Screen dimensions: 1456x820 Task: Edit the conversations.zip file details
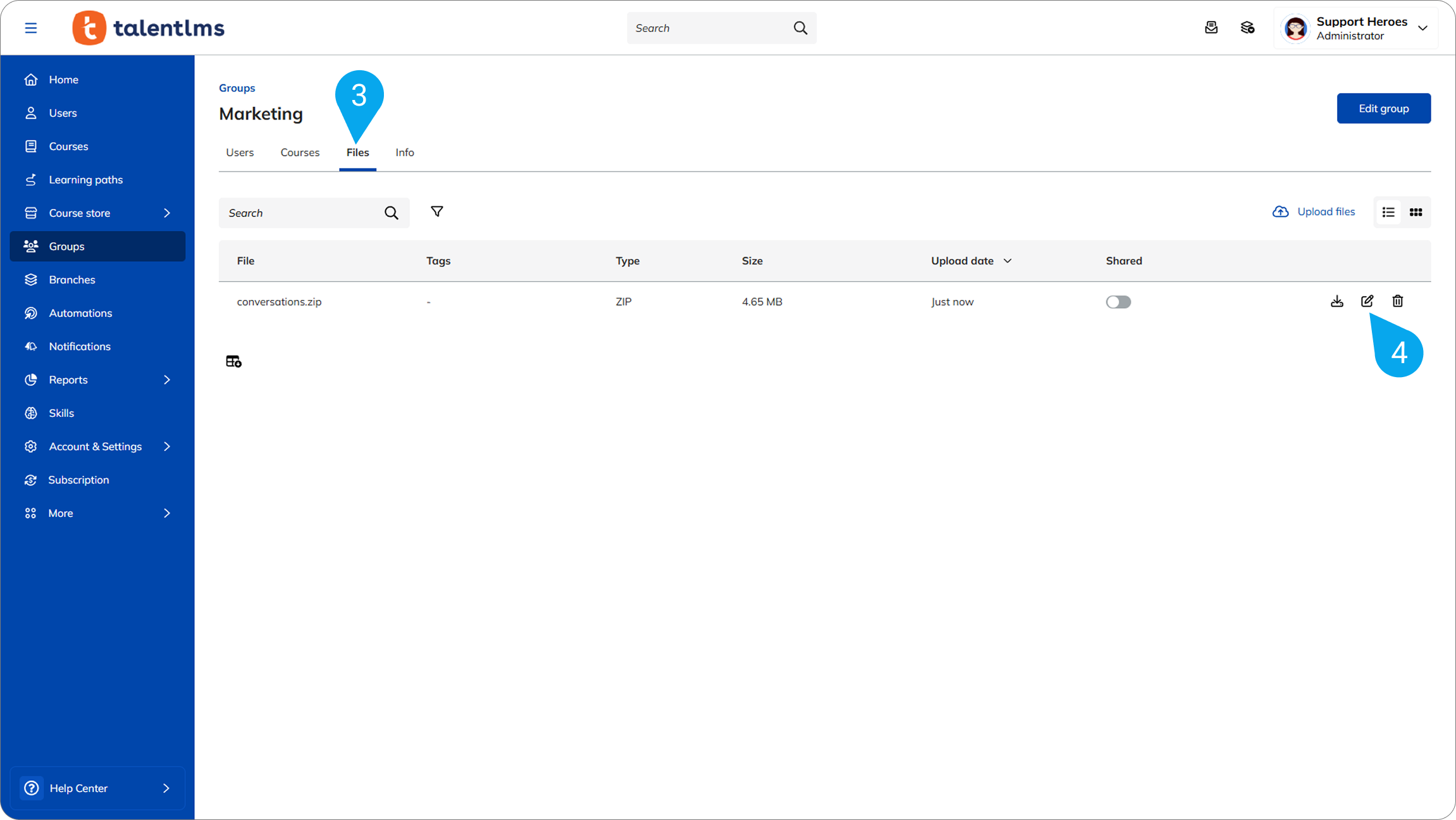pyautogui.click(x=1367, y=301)
